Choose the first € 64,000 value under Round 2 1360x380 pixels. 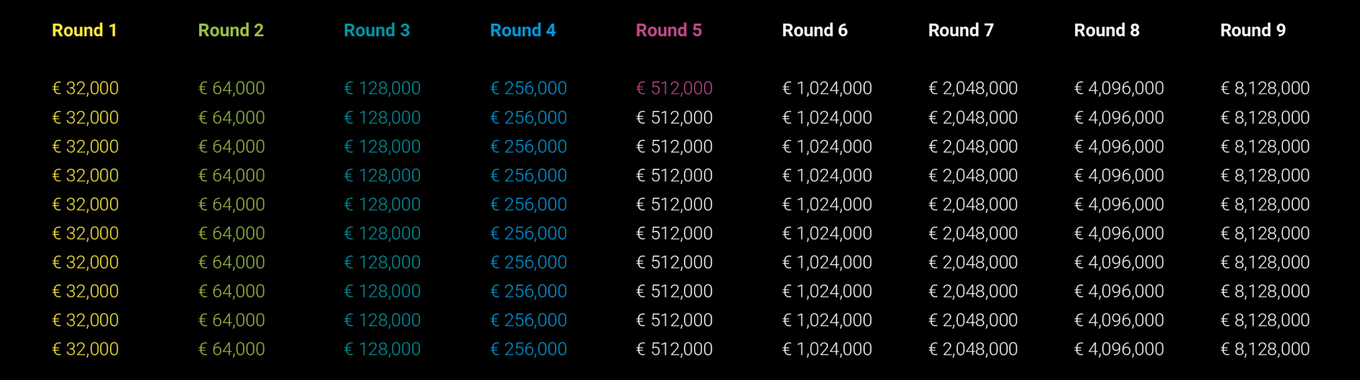pos(231,88)
